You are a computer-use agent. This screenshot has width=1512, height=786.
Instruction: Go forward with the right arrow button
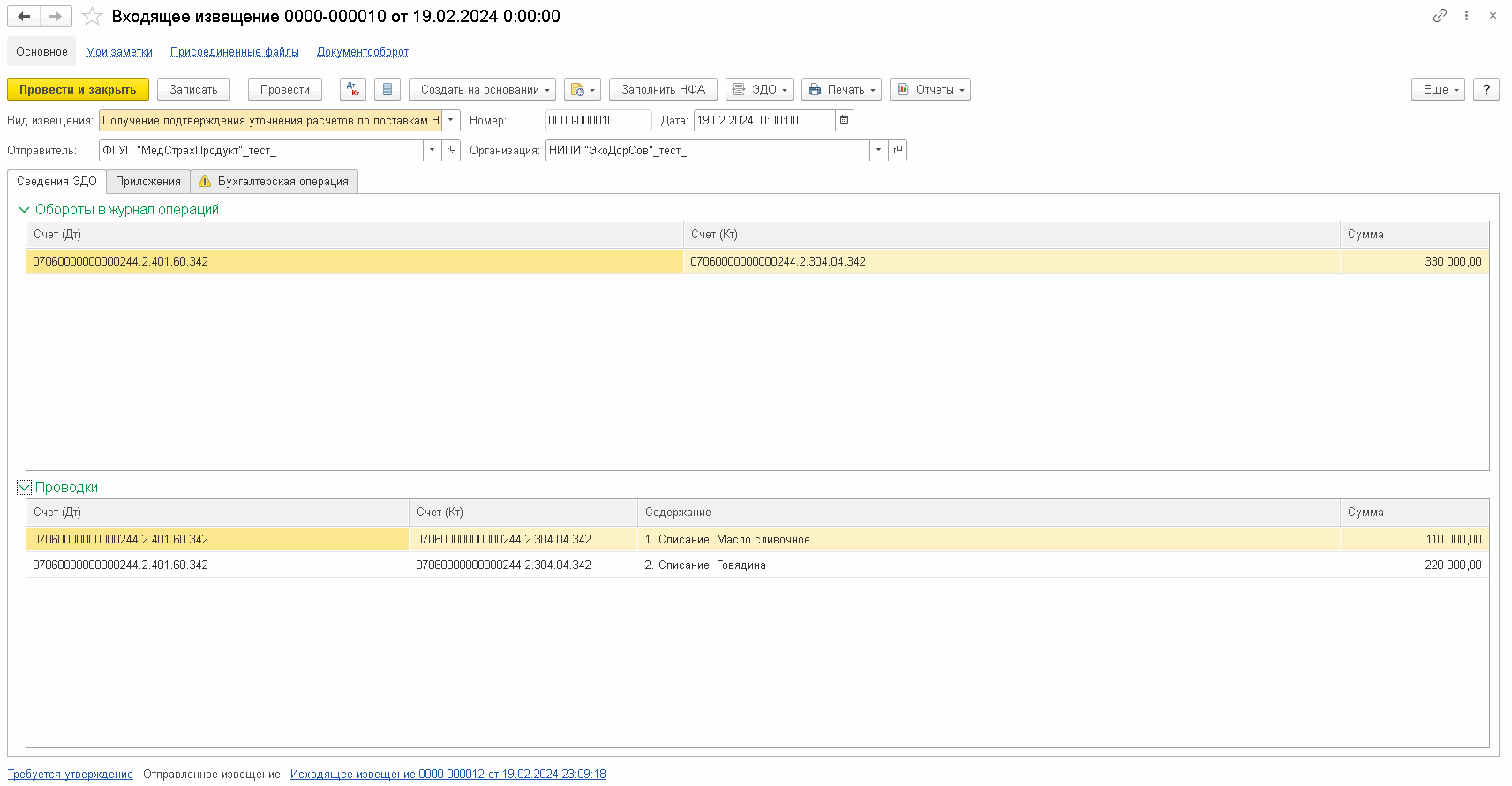click(x=56, y=16)
